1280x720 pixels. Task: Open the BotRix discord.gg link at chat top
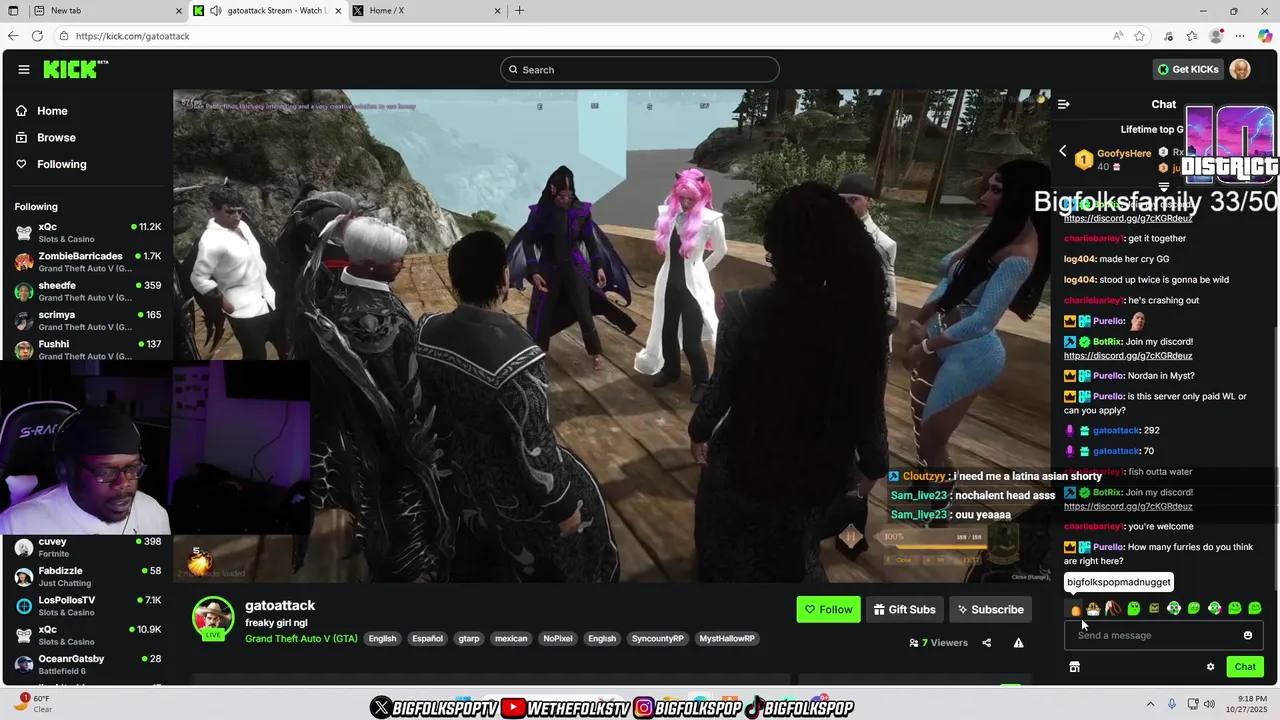point(1128,219)
